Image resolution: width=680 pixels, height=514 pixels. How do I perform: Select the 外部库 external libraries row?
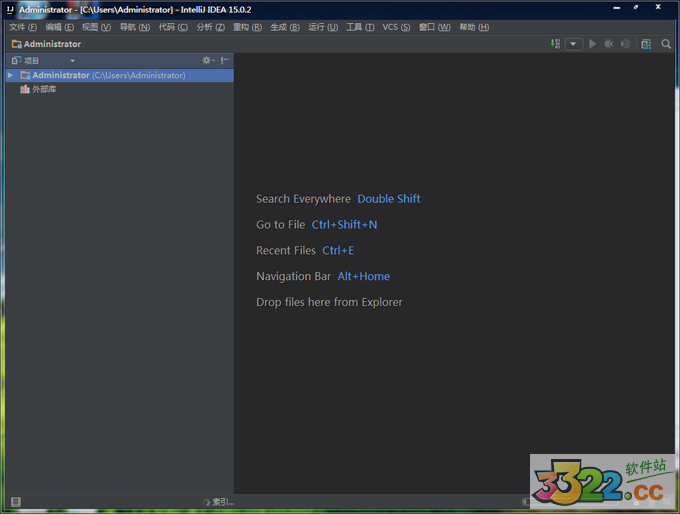point(120,89)
